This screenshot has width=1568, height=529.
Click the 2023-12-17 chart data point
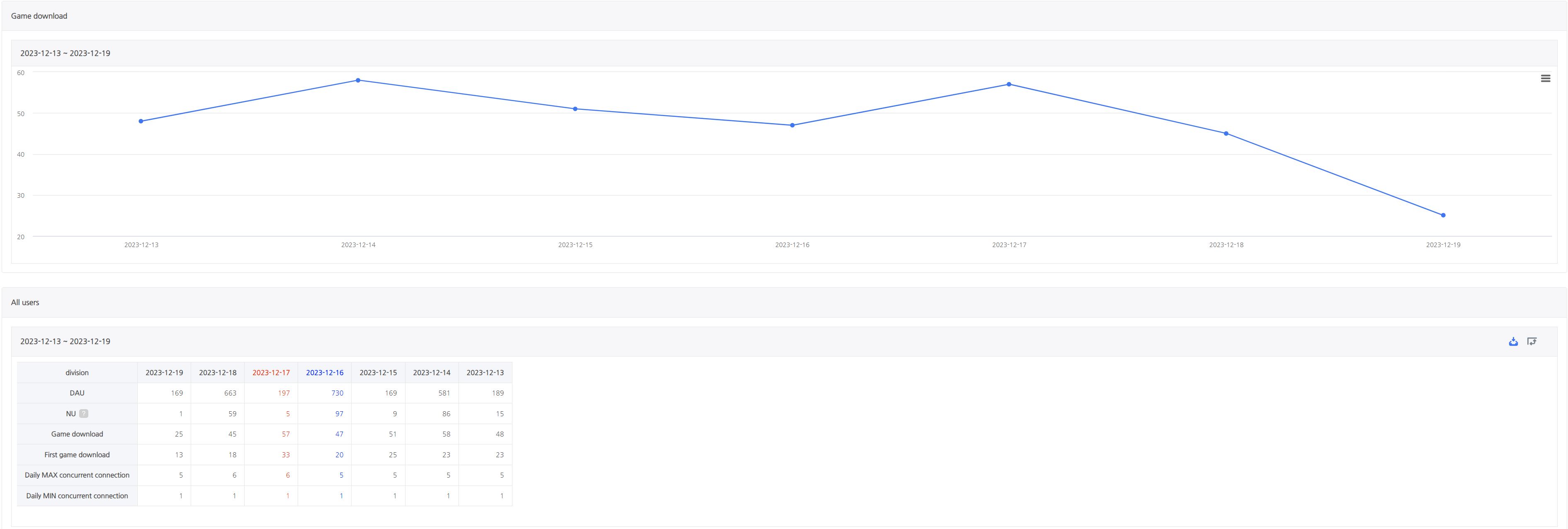1009,84
